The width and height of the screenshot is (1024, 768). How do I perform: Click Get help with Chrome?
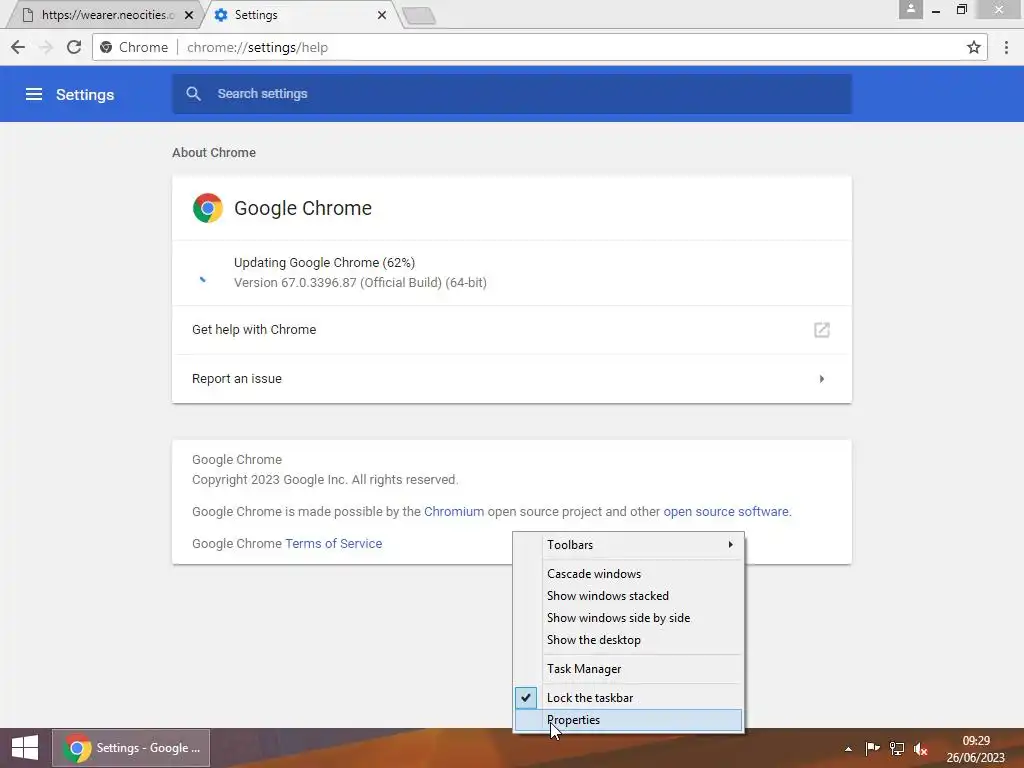[x=511, y=330]
